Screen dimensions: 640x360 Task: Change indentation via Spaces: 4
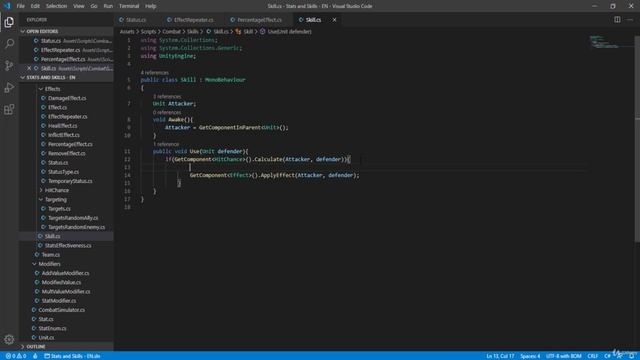tap(530, 356)
